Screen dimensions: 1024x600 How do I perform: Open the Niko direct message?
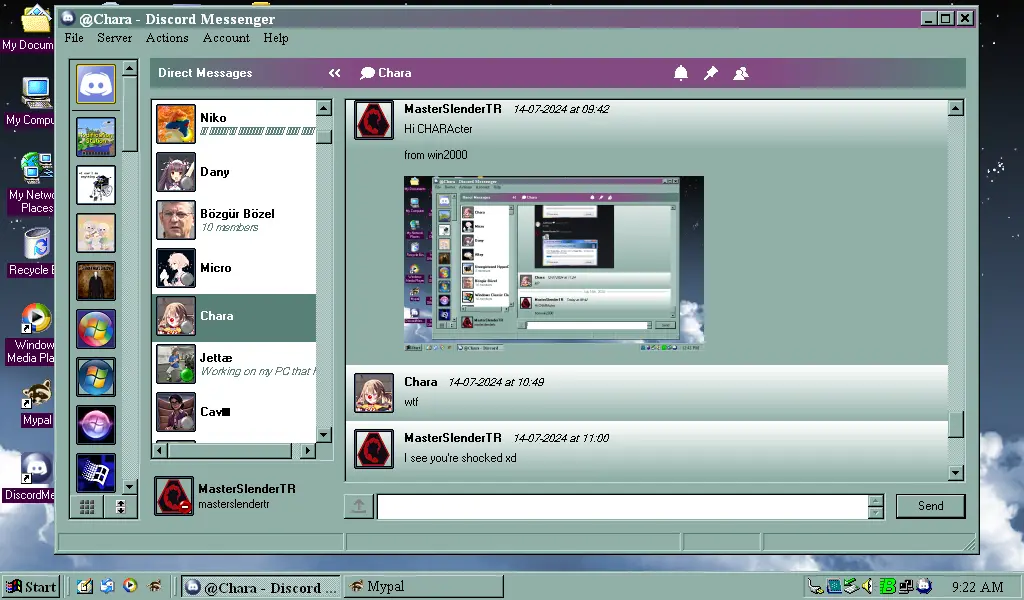[x=234, y=124]
